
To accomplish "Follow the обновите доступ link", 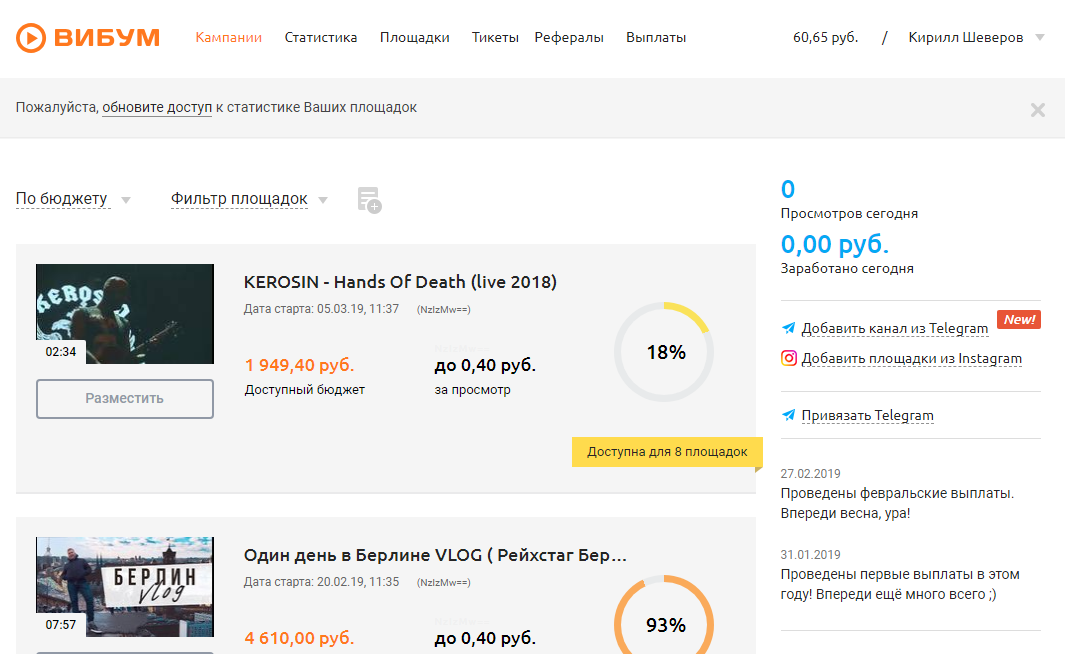I will 157,107.
